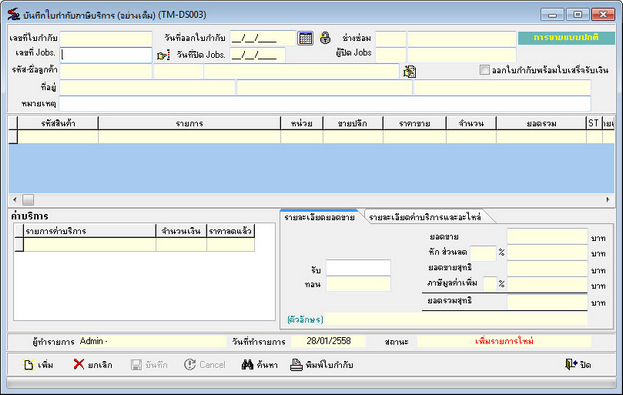Viewport: 623px width, 395px height.
Task: Click into the เลขที่ Jobs. field
Action: (x=106, y=55)
